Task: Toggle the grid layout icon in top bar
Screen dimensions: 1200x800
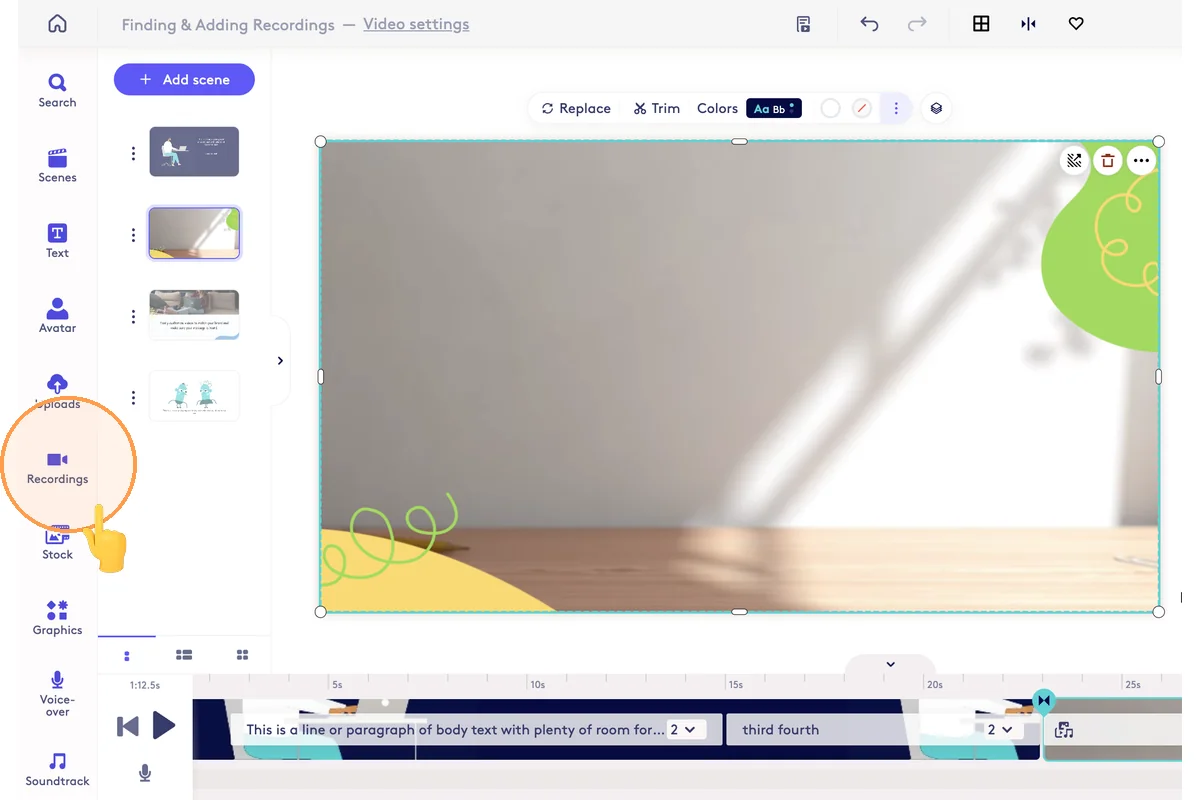Action: tap(981, 24)
